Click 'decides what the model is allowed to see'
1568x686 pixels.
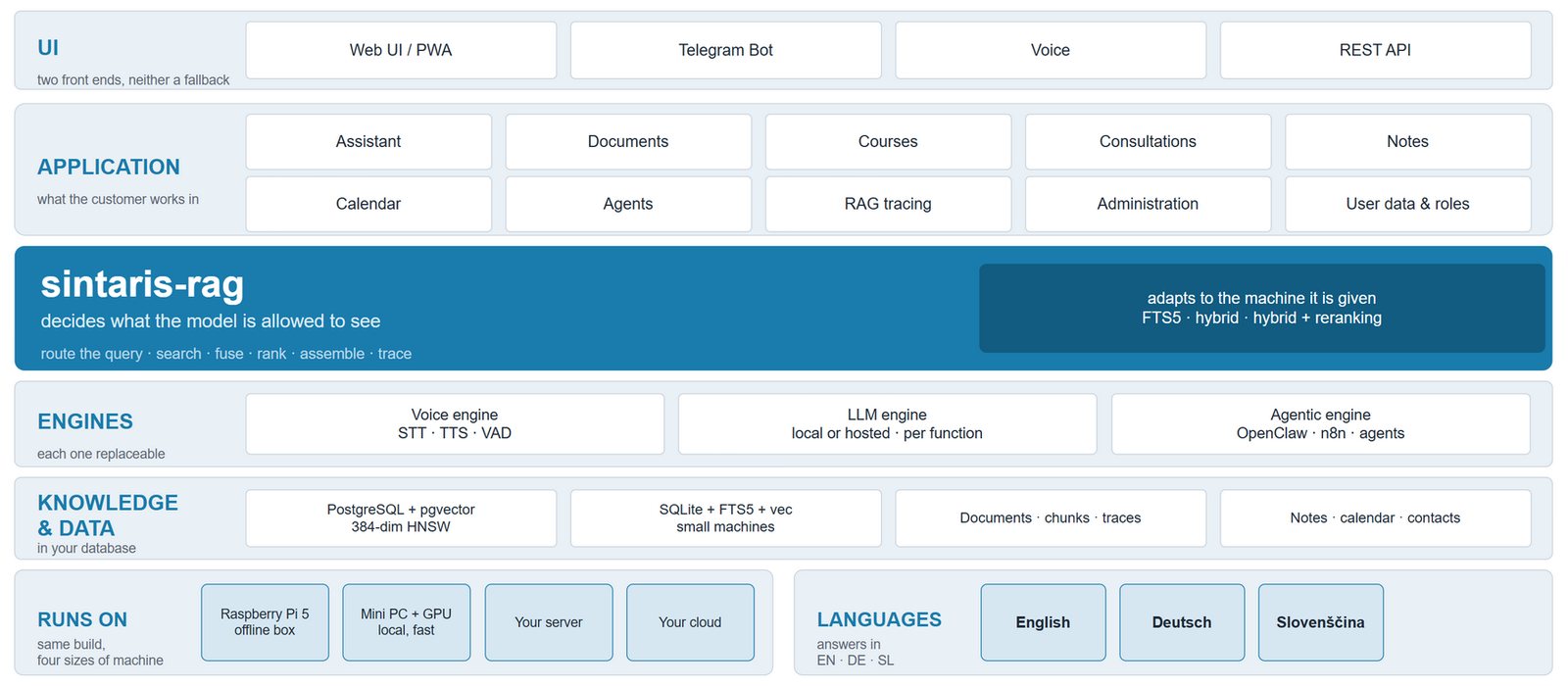pyautogui.click(x=211, y=321)
